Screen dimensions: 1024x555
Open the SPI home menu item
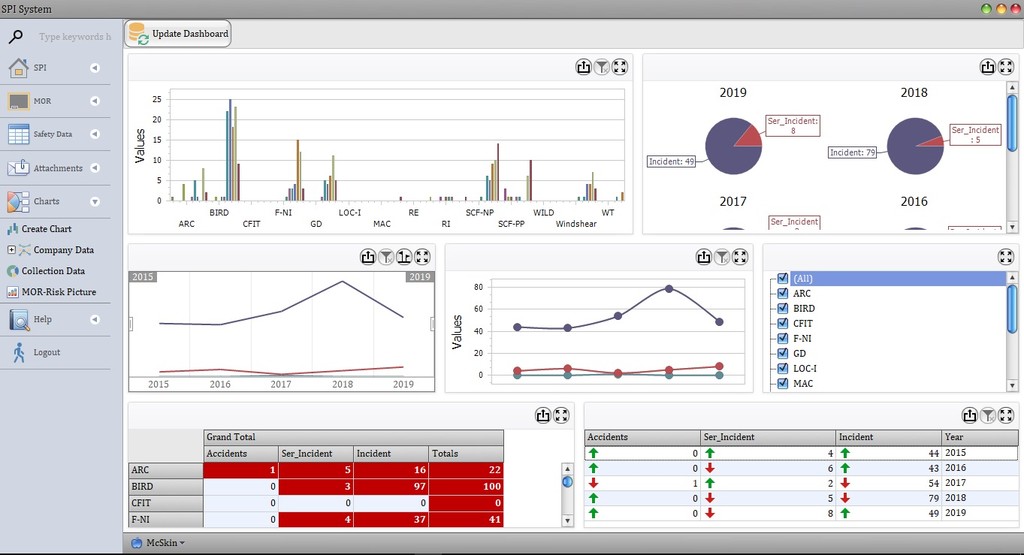coord(40,67)
